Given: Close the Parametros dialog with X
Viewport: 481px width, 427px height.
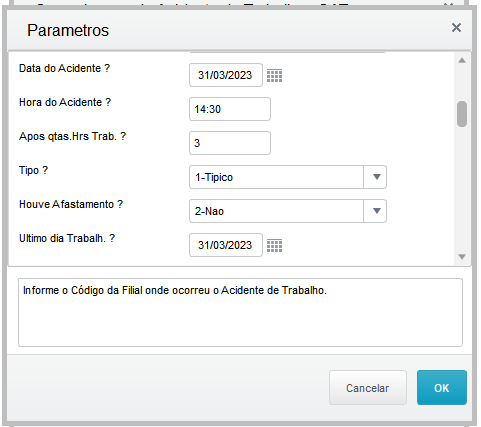Looking at the screenshot, I should click(456, 28).
